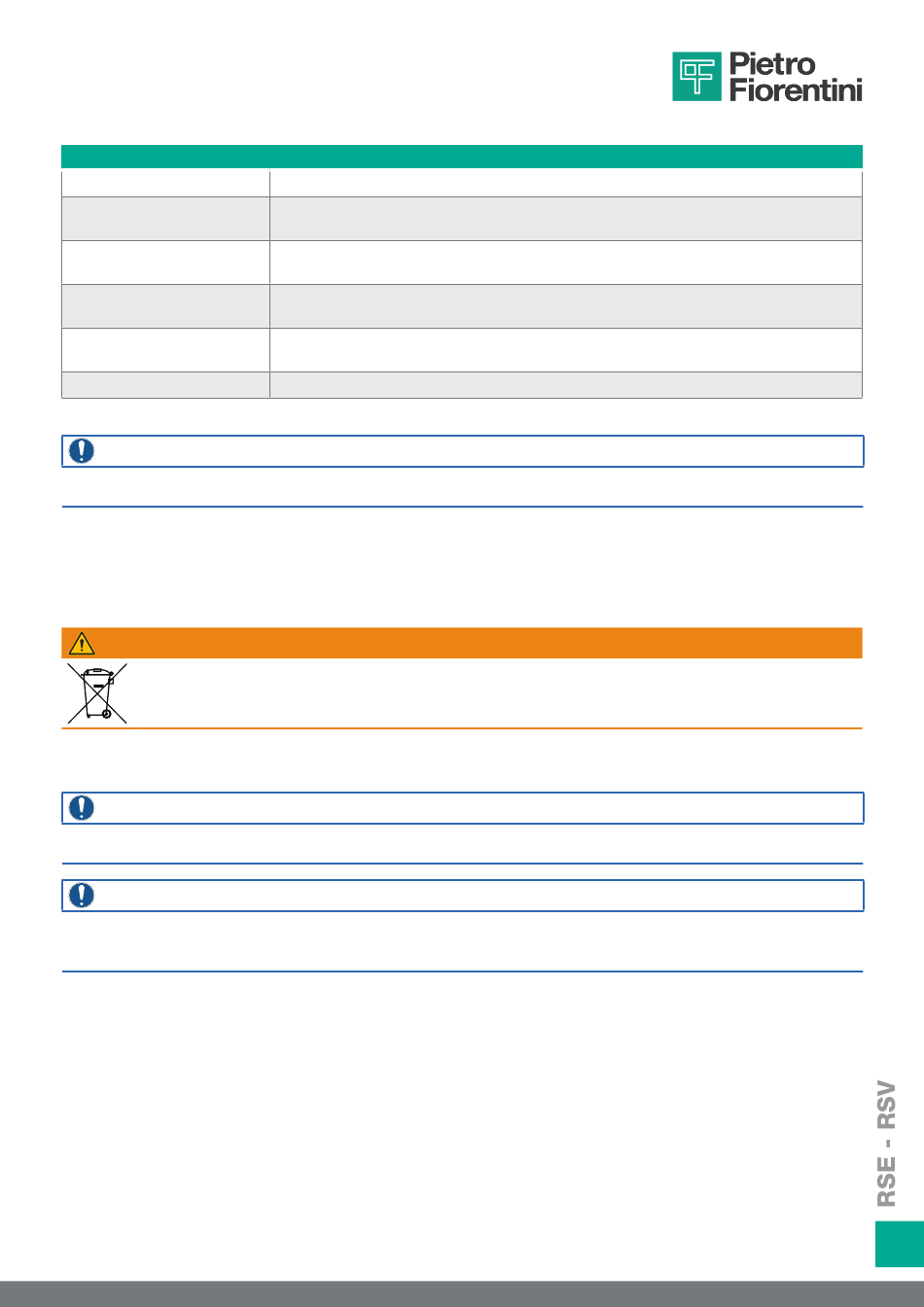Click the RSE - RSV vertical side label
Screen dimensions: 924x1307
886,1143
